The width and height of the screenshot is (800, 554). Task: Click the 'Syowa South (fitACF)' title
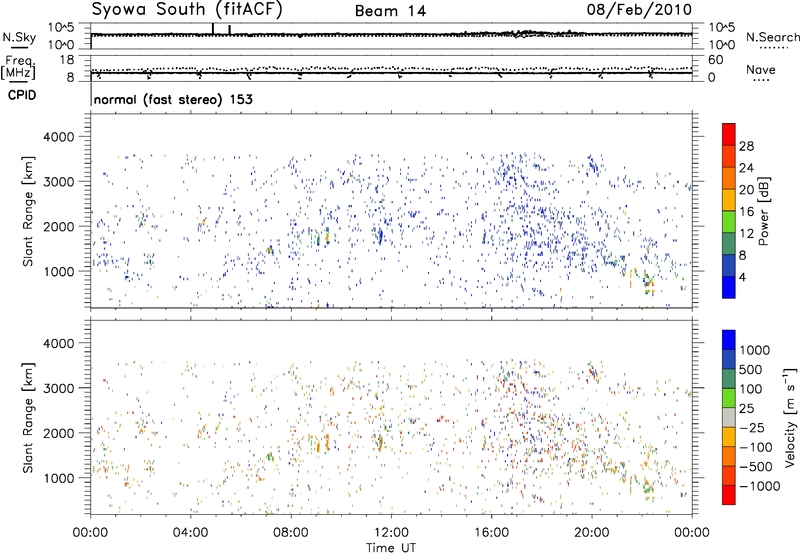click(x=187, y=10)
